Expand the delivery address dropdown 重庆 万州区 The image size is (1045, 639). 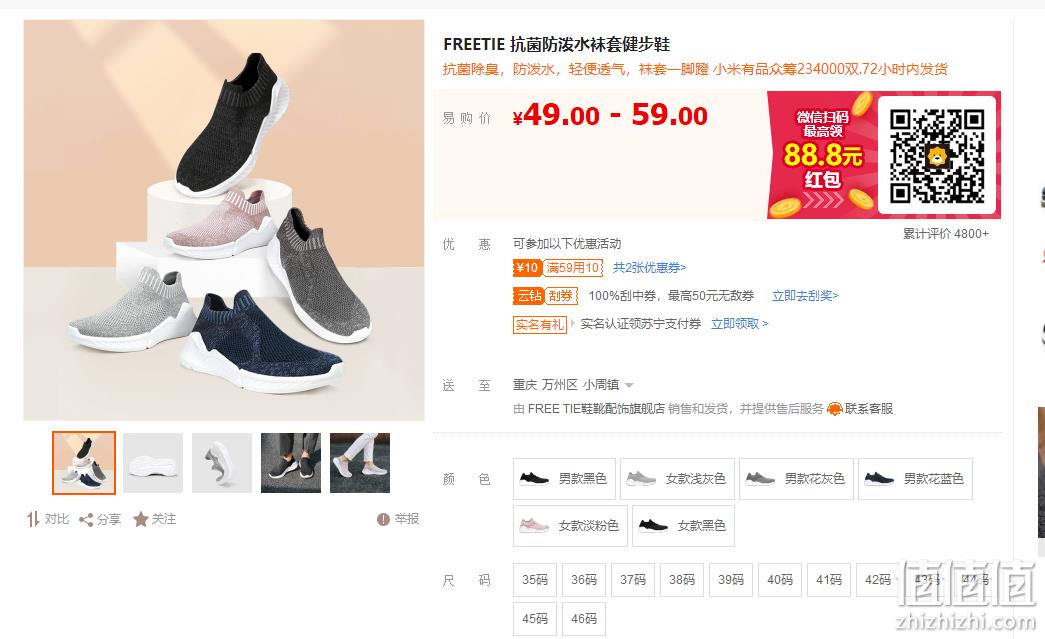click(573, 385)
